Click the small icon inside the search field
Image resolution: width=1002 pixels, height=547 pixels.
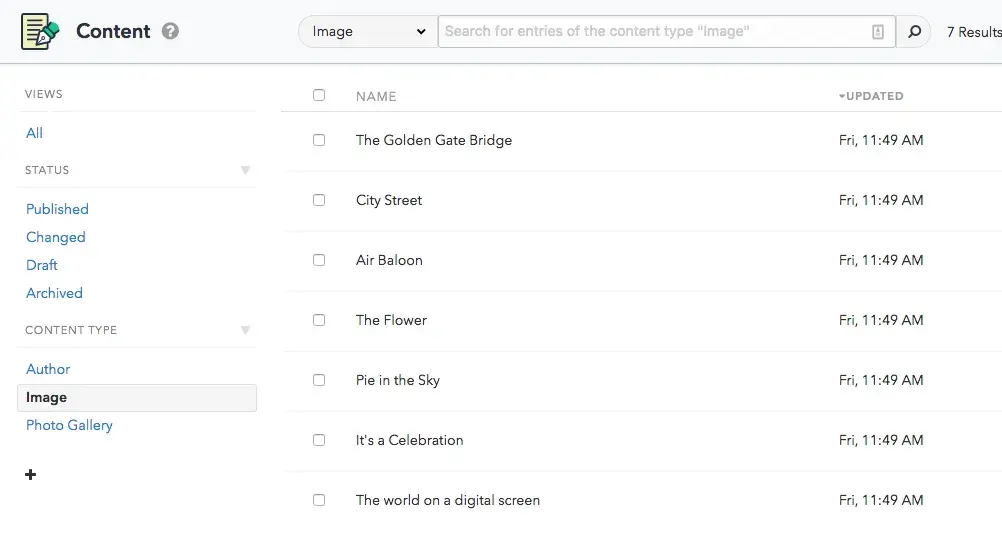pos(878,32)
